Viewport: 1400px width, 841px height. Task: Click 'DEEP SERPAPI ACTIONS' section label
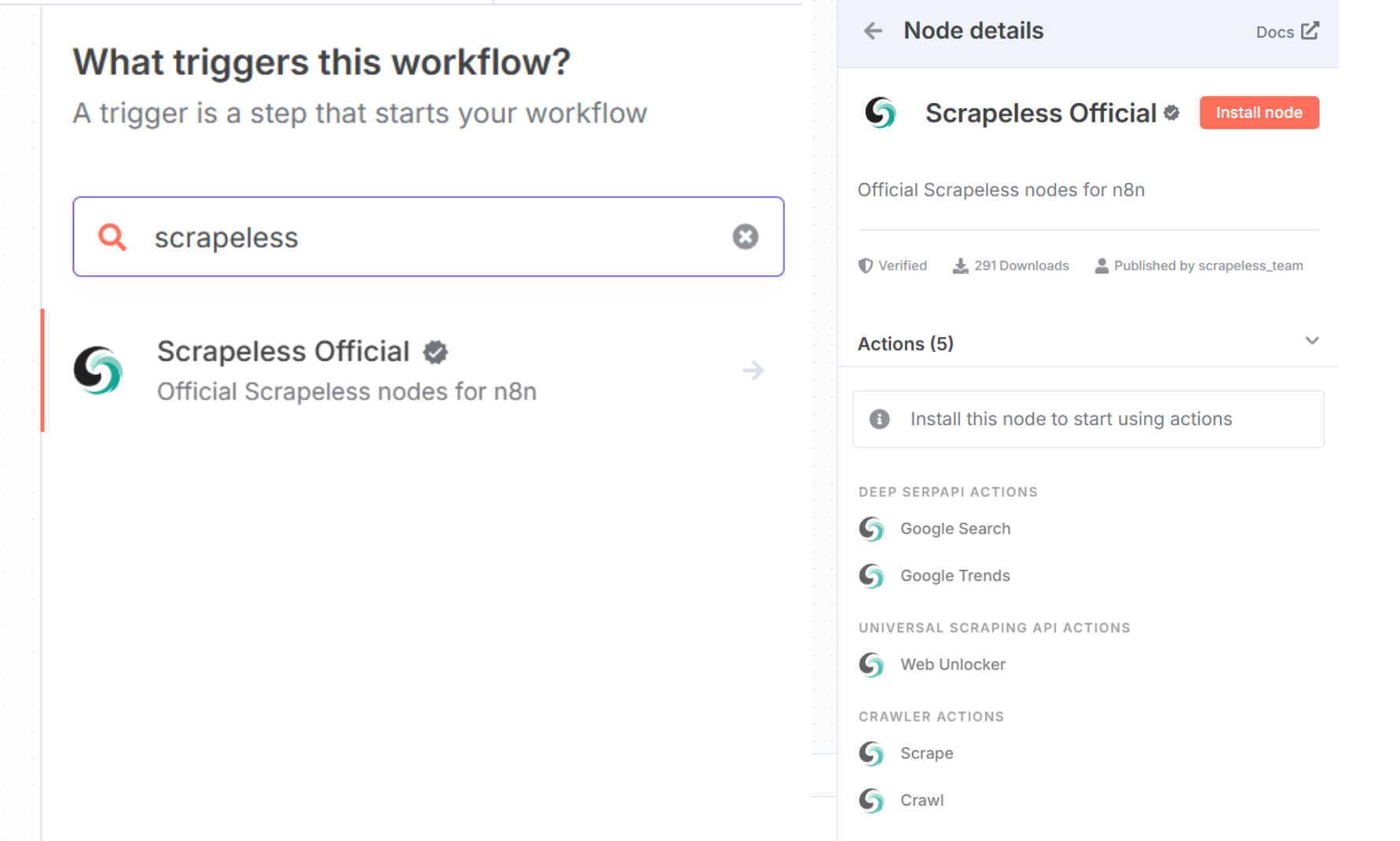click(948, 492)
